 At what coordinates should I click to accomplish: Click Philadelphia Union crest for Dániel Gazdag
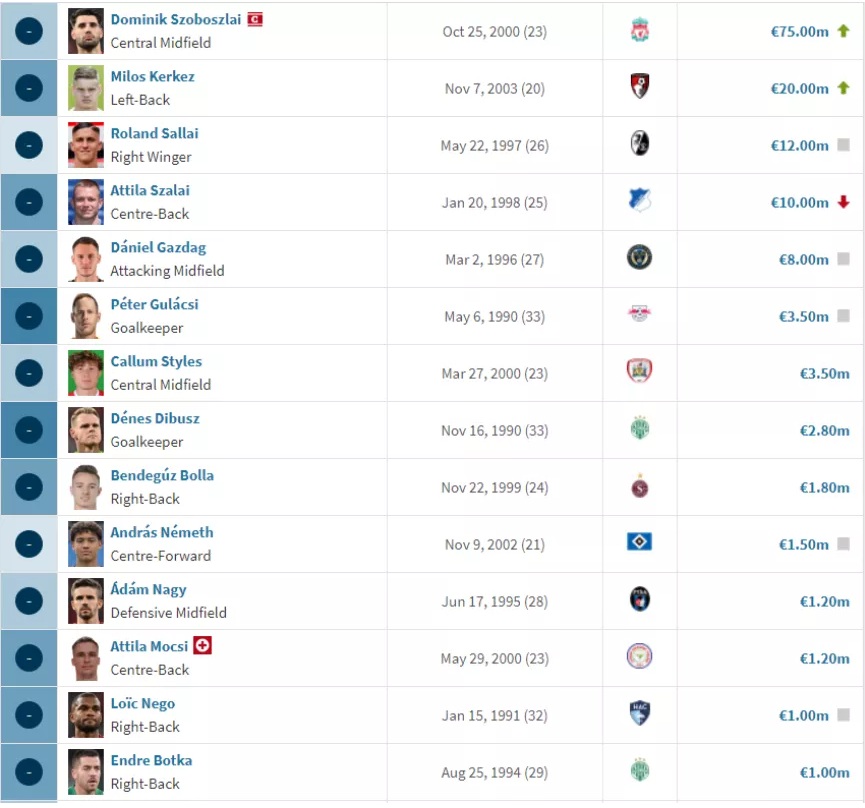pos(639,258)
